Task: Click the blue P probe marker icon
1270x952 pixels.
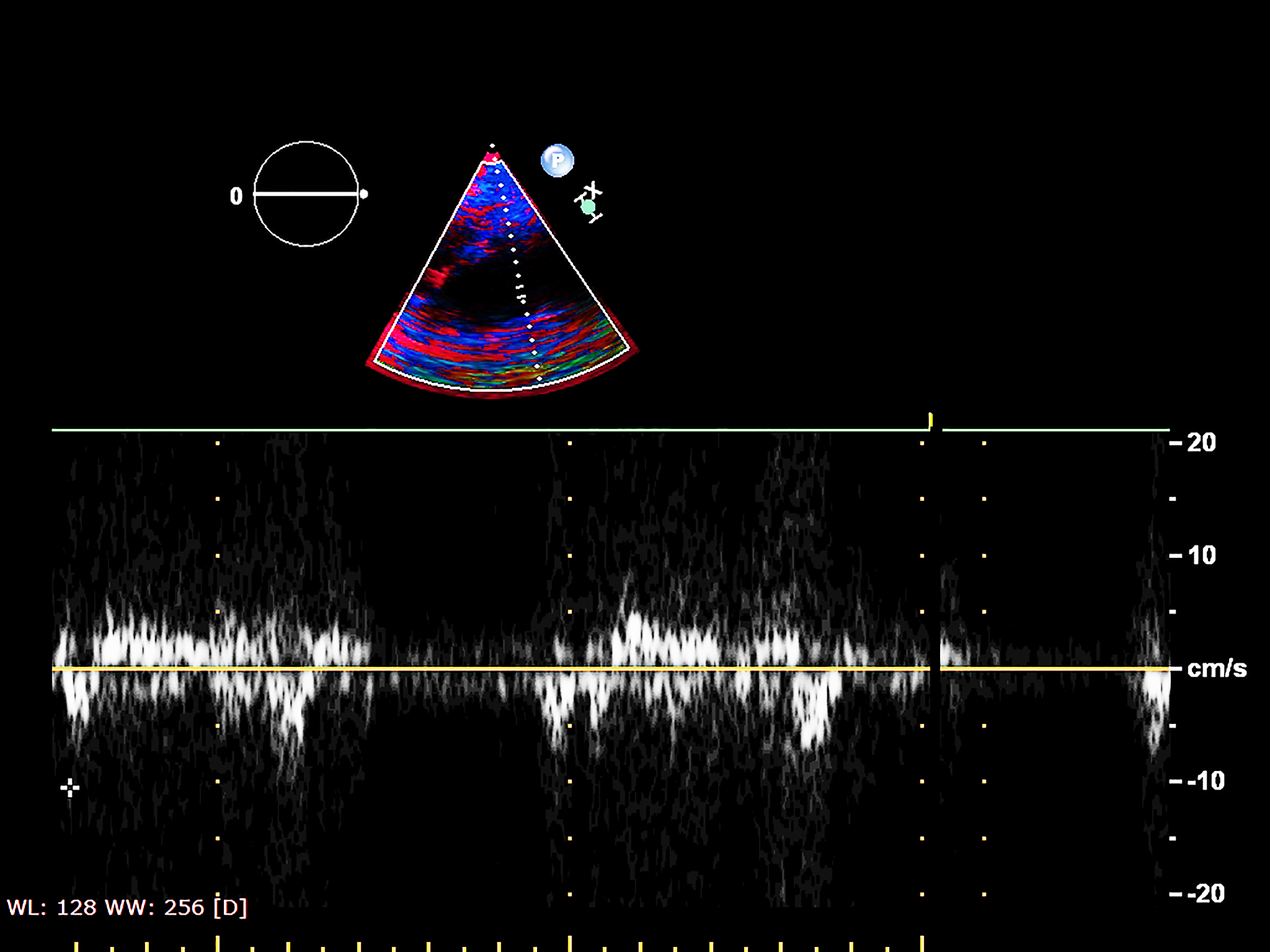Action: click(x=557, y=161)
